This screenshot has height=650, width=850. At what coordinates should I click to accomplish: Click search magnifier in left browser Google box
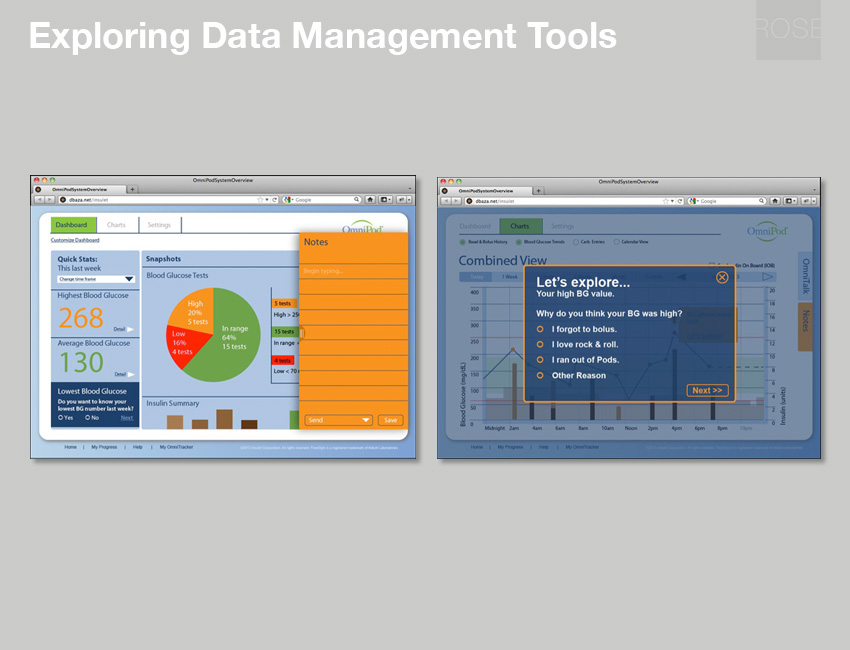tap(356, 199)
